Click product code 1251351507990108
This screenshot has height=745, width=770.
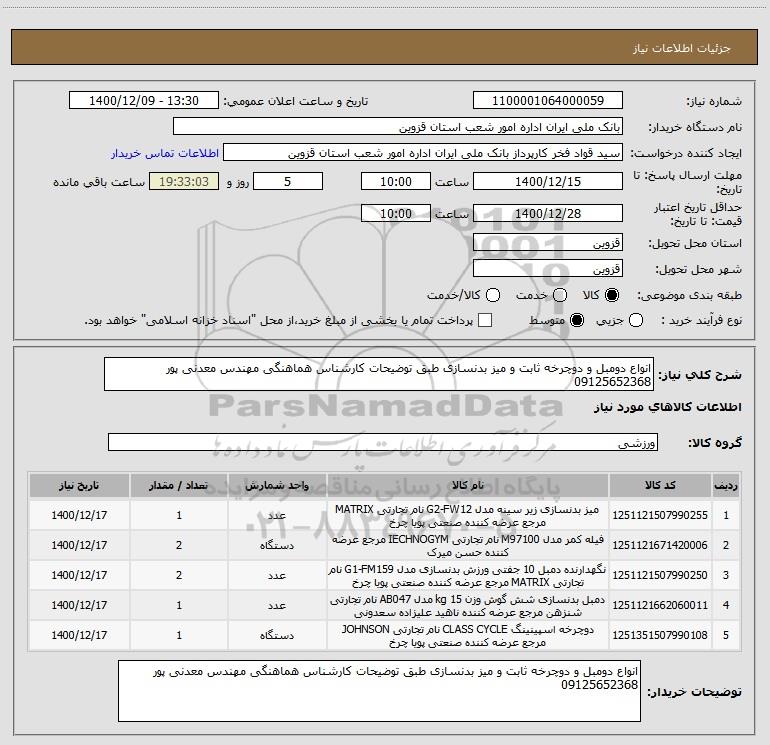click(x=660, y=635)
